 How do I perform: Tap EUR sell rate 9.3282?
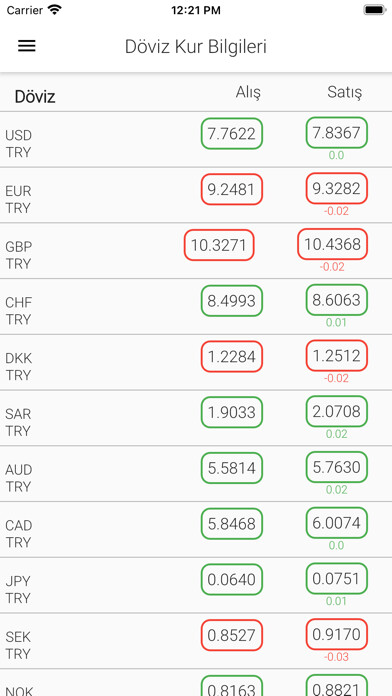coord(337,189)
